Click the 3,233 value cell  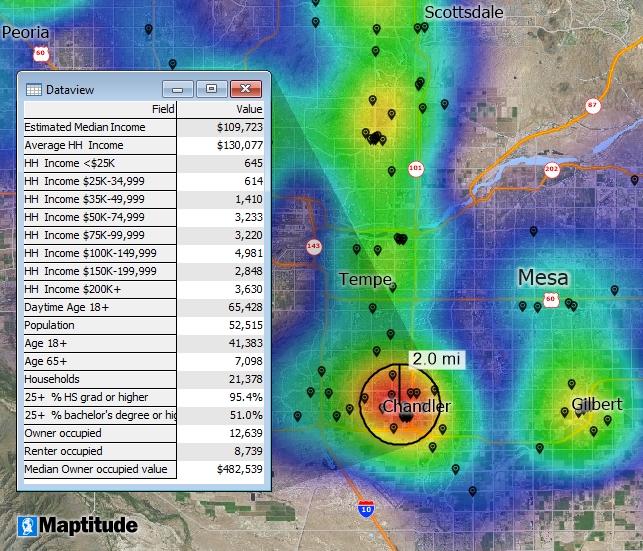tap(221, 217)
